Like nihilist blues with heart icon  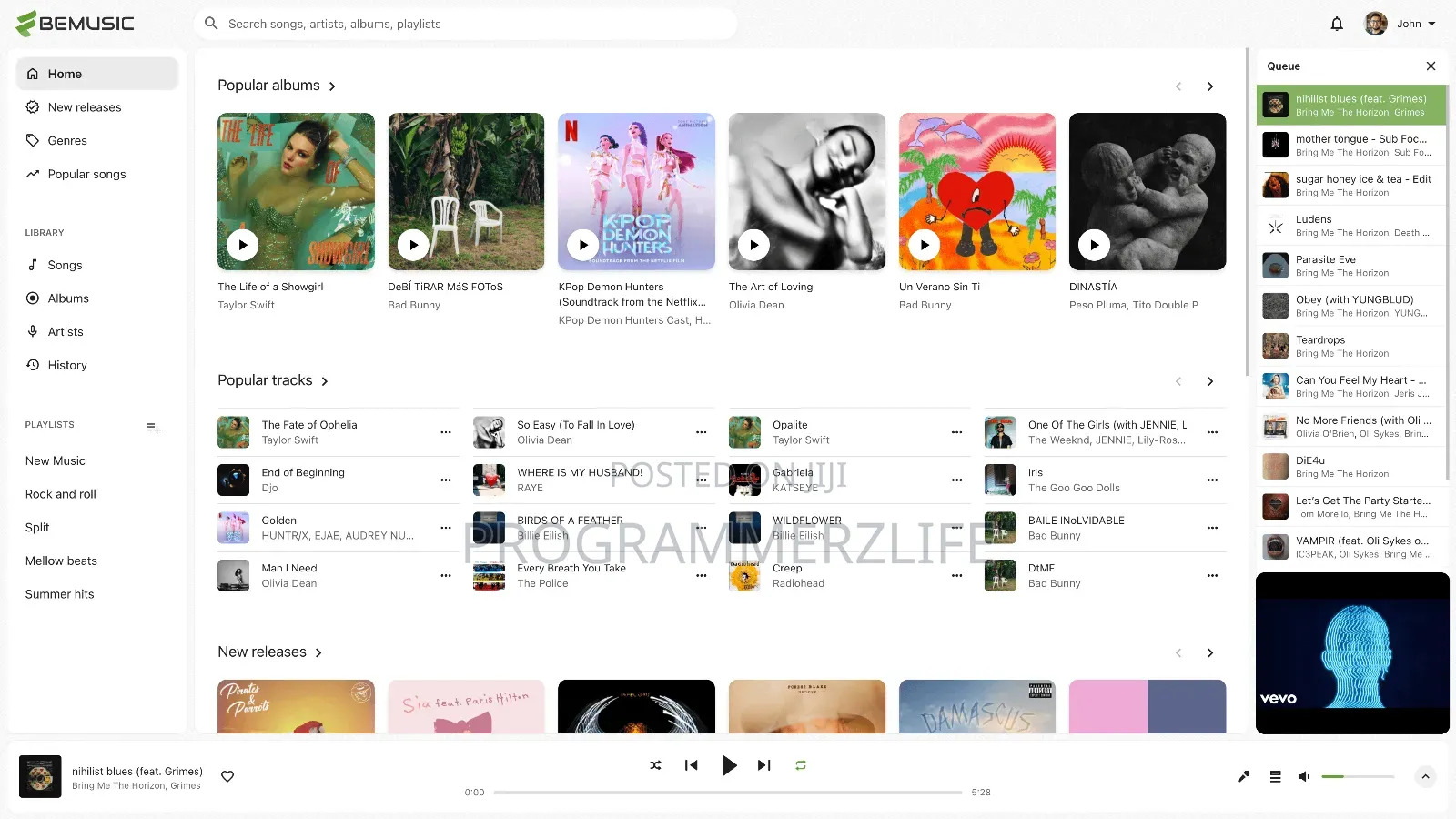pyautogui.click(x=227, y=776)
